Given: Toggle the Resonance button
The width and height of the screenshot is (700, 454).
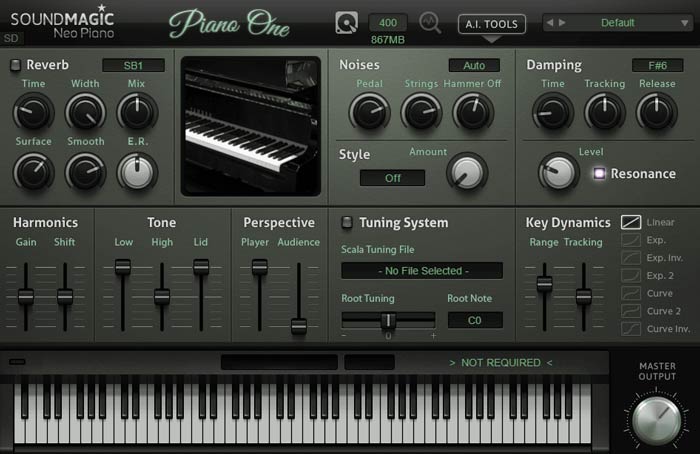Looking at the screenshot, I should click(600, 173).
